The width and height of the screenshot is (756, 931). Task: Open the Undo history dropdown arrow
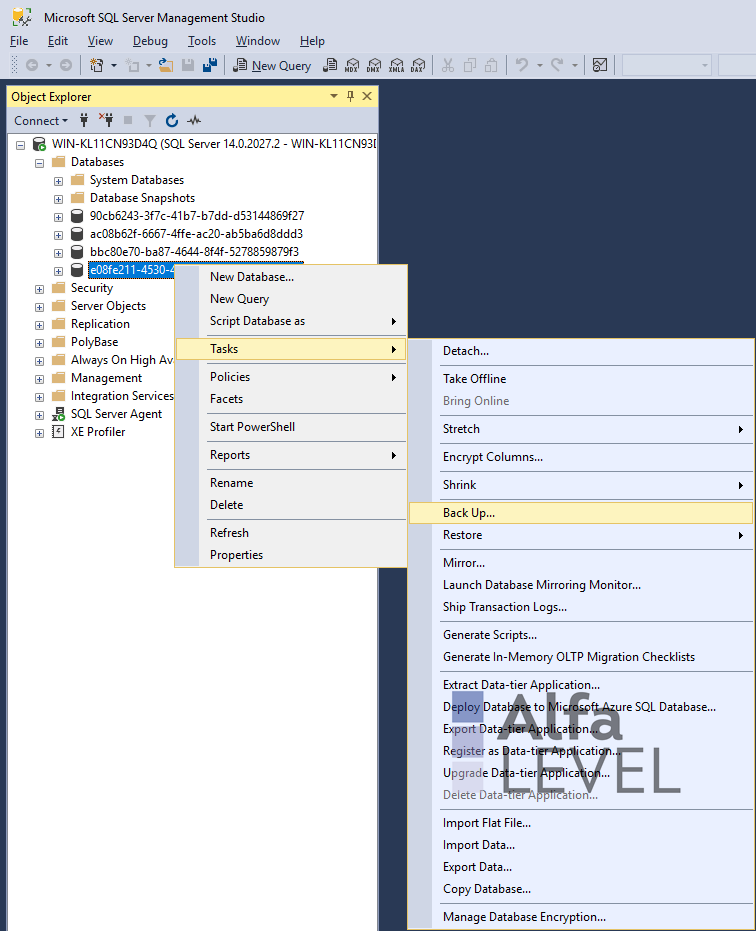540,65
